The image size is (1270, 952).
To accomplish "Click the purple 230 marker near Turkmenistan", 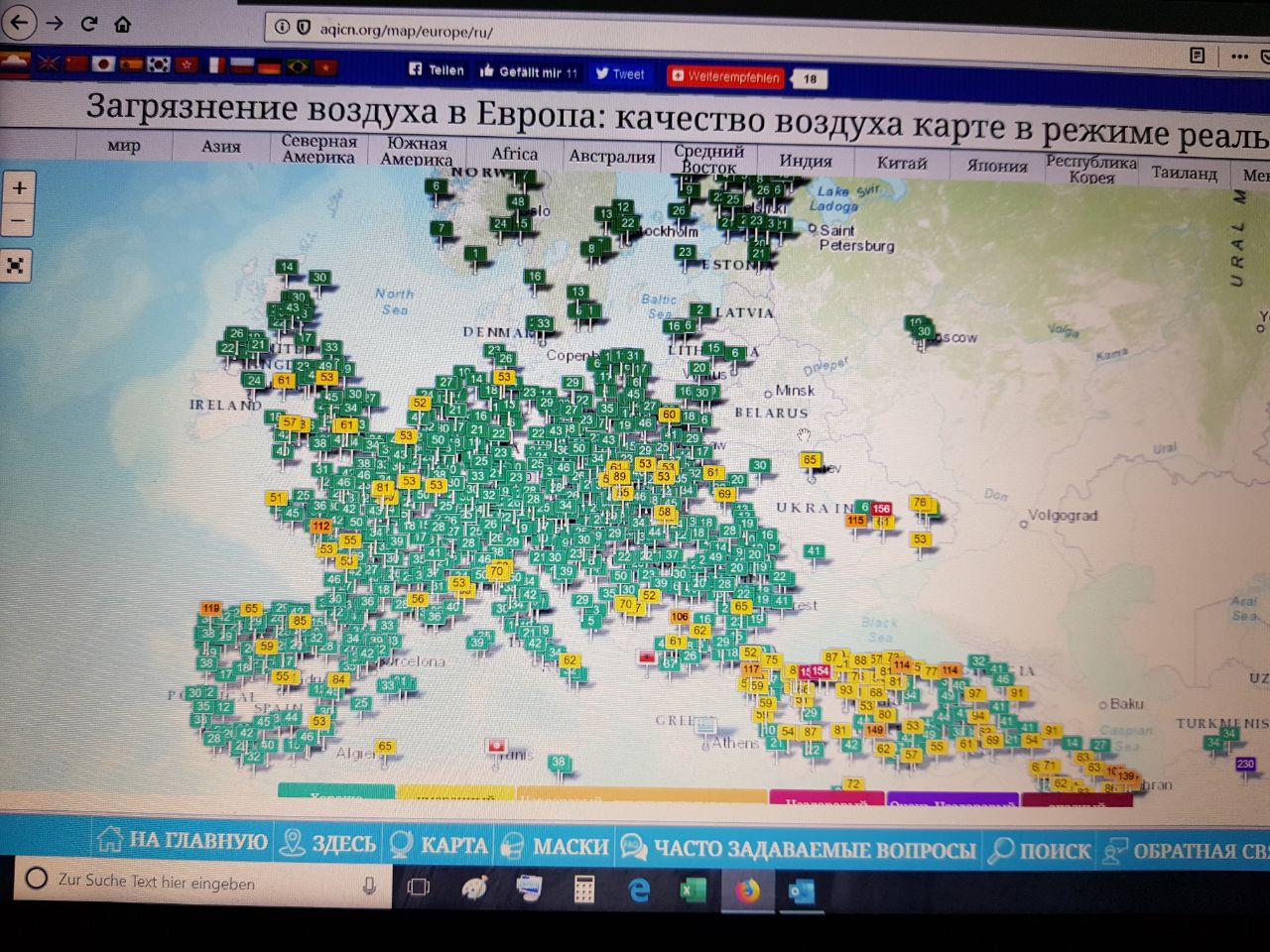I will pyautogui.click(x=1245, y=764).
